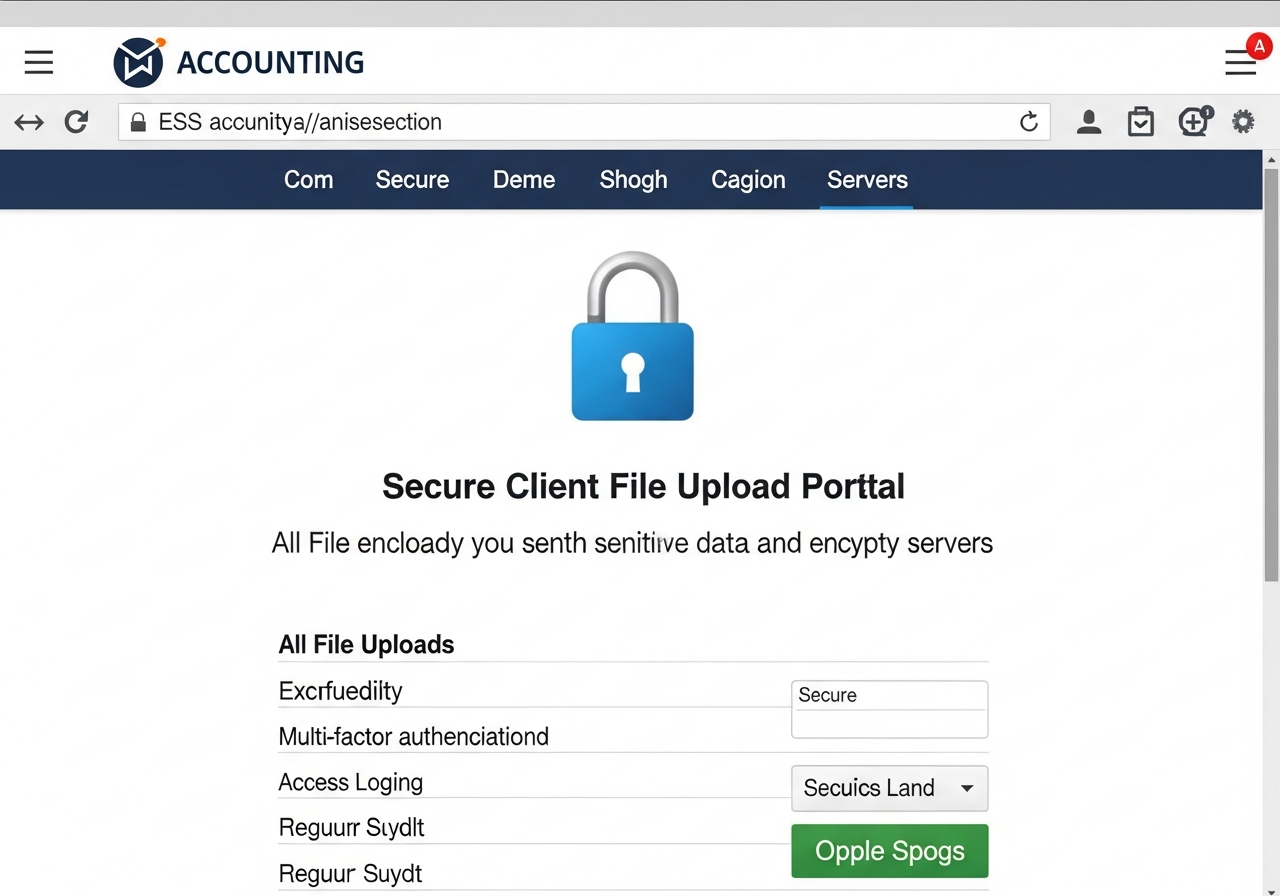Click the padlock icon in the address bar

coord(138,121)
